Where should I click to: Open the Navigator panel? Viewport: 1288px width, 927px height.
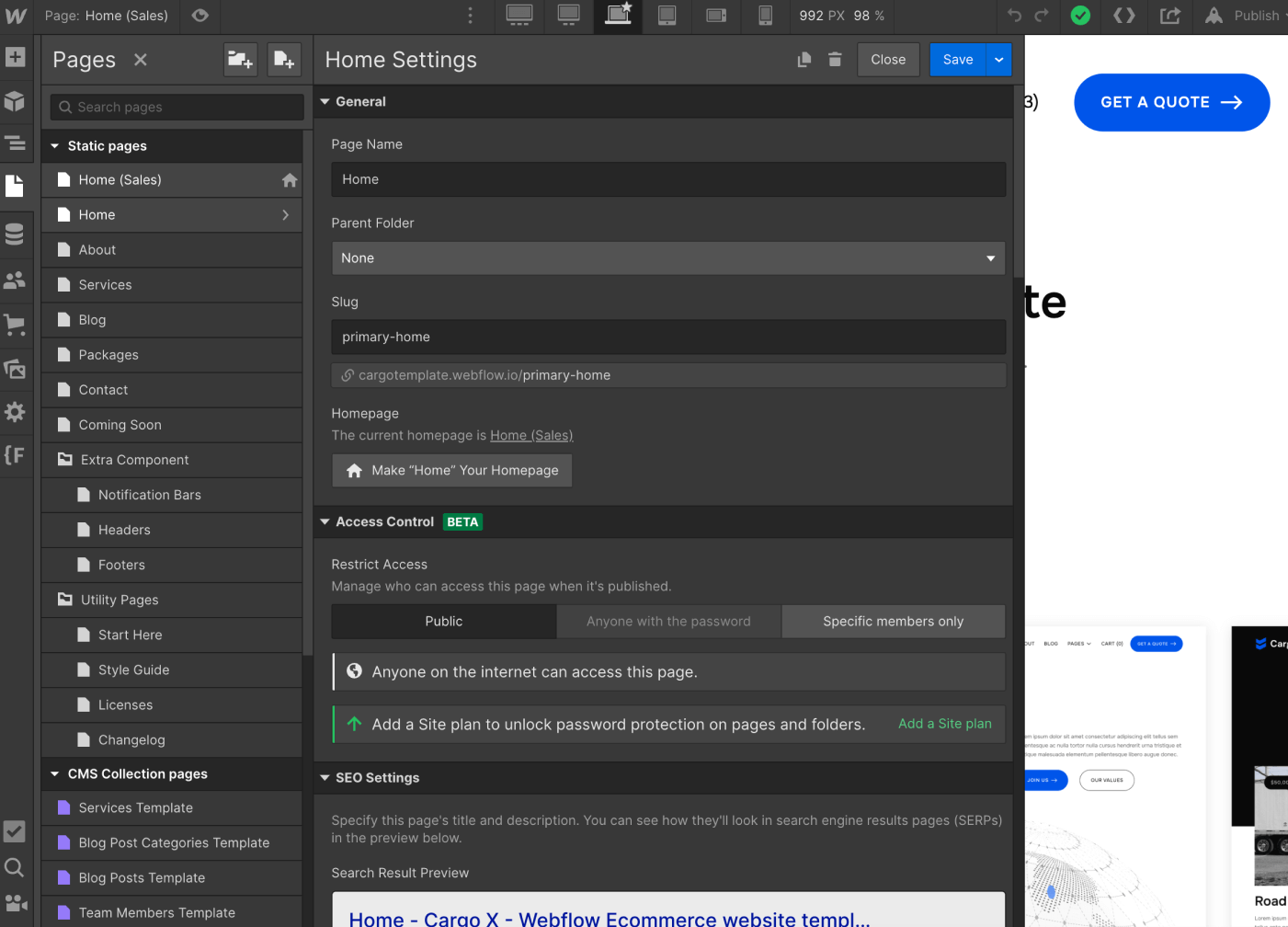point(15,143)
